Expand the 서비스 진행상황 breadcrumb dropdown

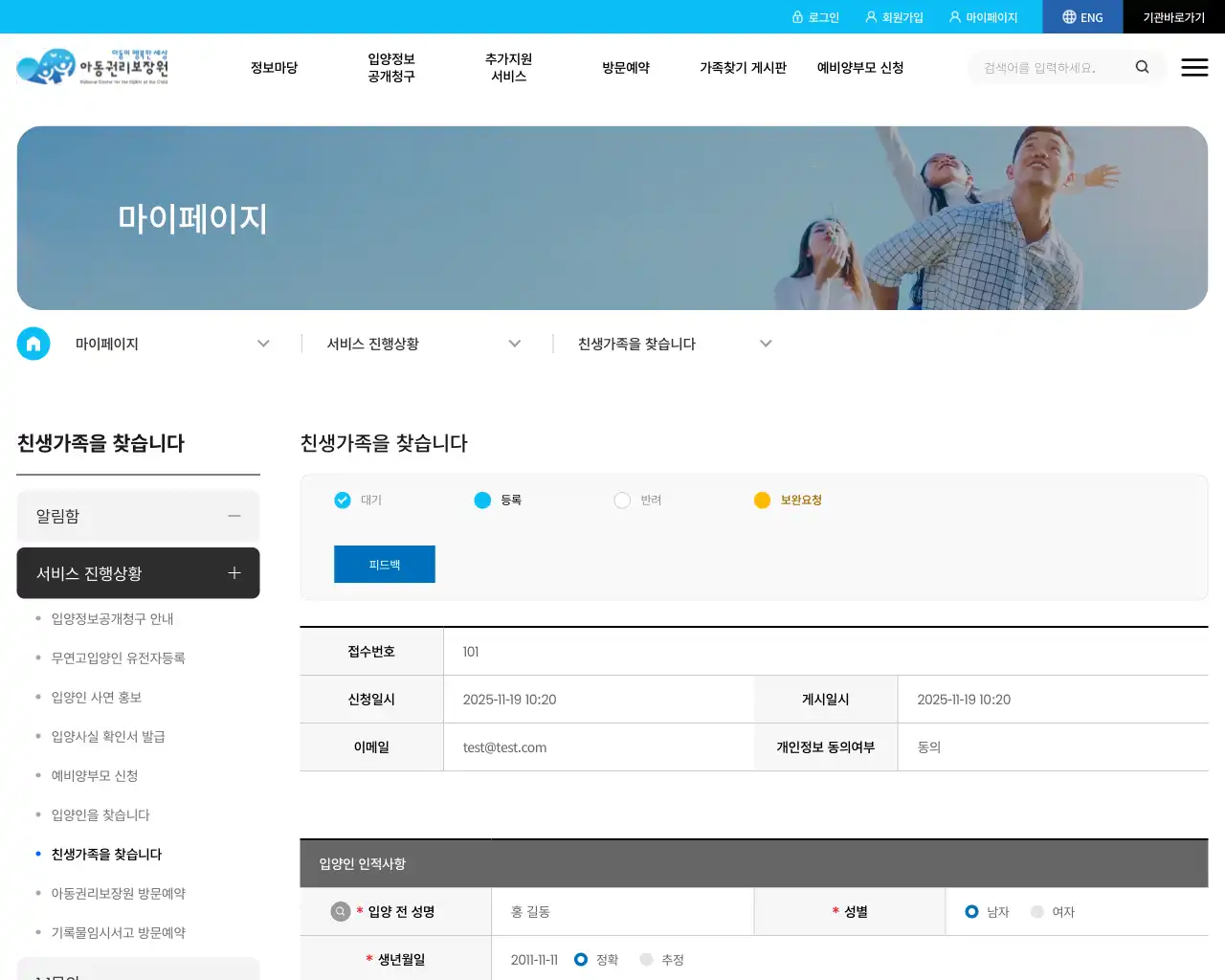click(515, 344)
